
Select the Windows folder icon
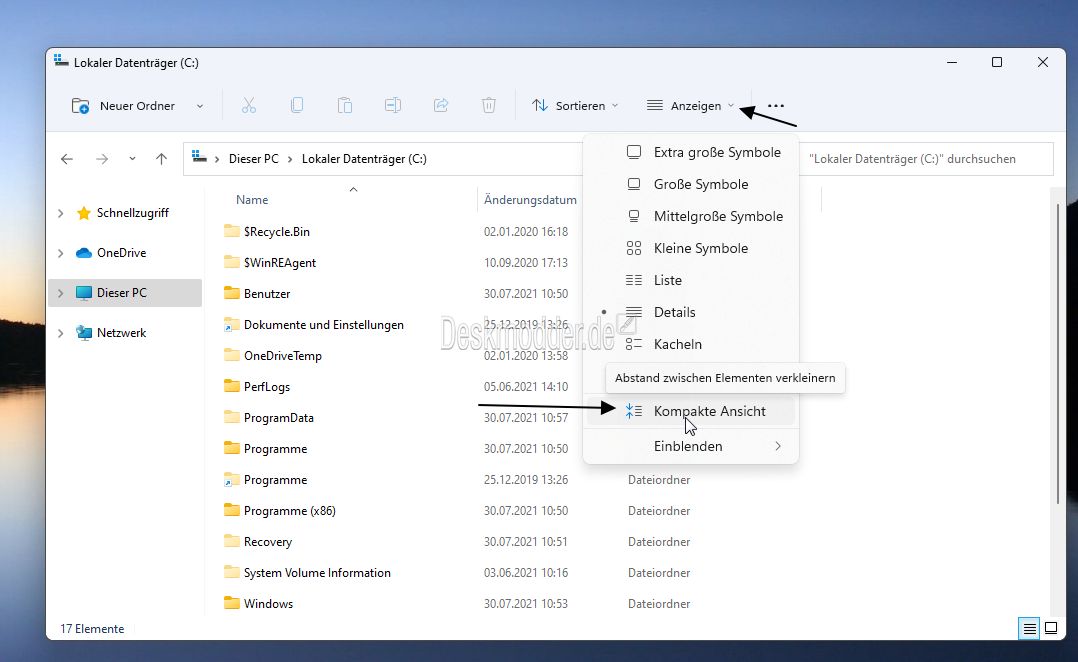coord(232,603)
